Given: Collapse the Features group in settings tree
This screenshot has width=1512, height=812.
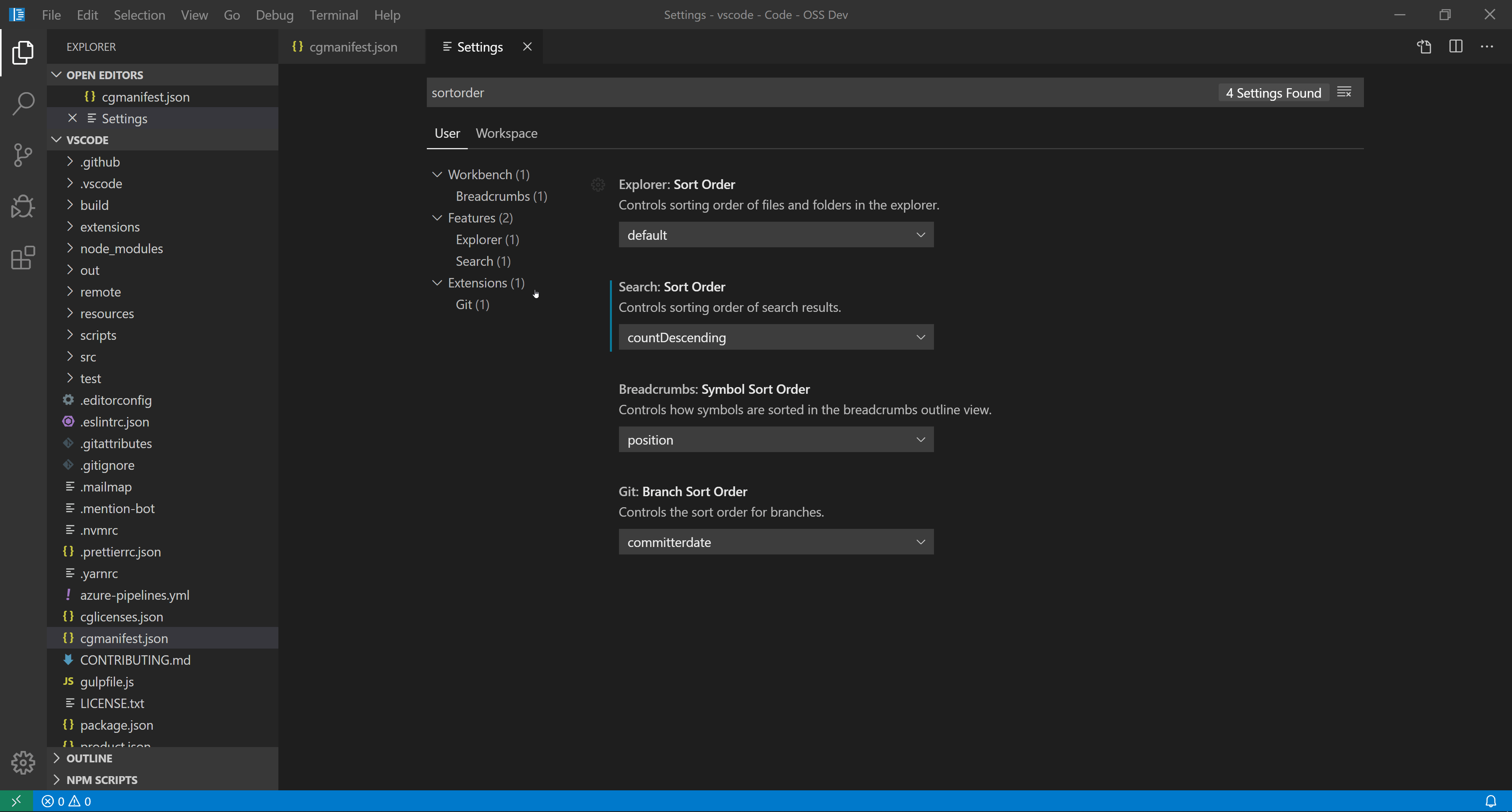Looking at the screenshot, I should pos(437,218).
